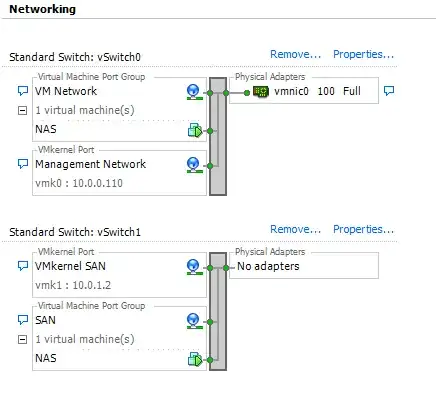Click the running VM icon for NAS in vSwitch0
The width and height of the screenshot is (436, 404).
coord(195,130)
